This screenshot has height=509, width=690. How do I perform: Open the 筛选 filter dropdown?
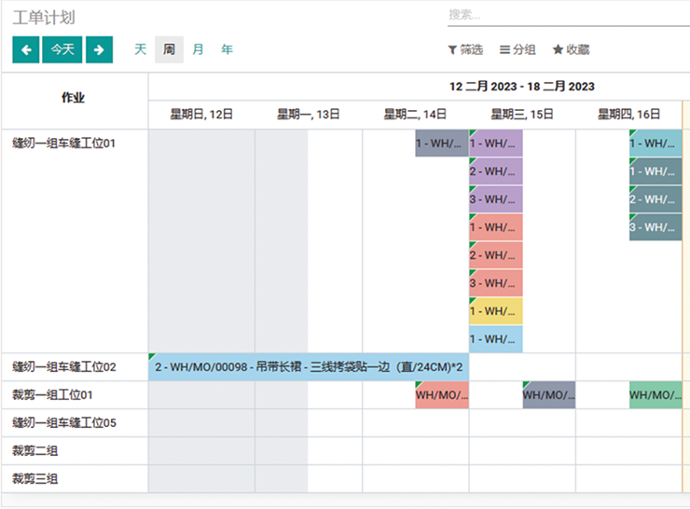[x=466, y=49]
